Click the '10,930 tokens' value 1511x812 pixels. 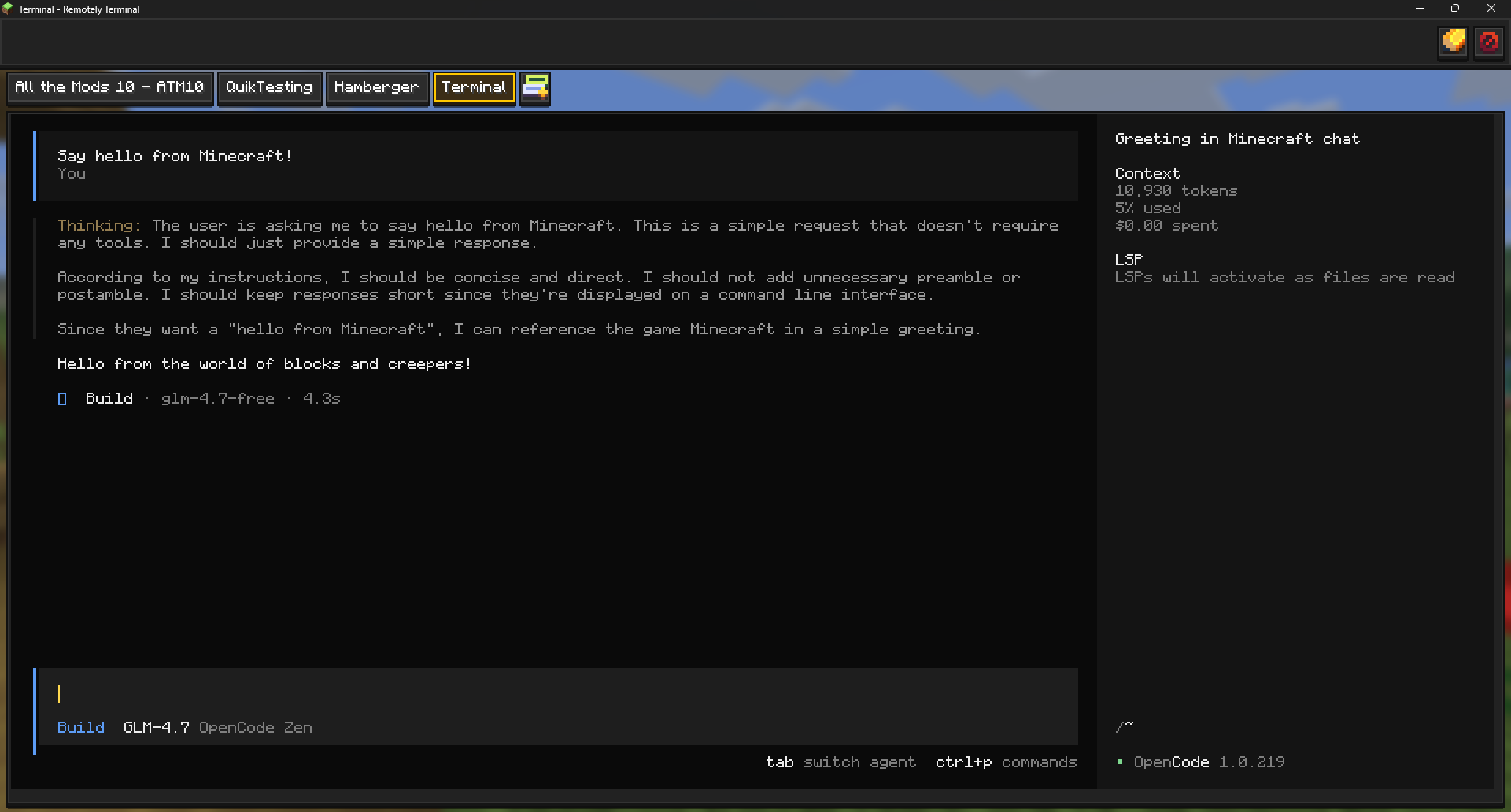pyautogui.click(x=1176, y=190)
